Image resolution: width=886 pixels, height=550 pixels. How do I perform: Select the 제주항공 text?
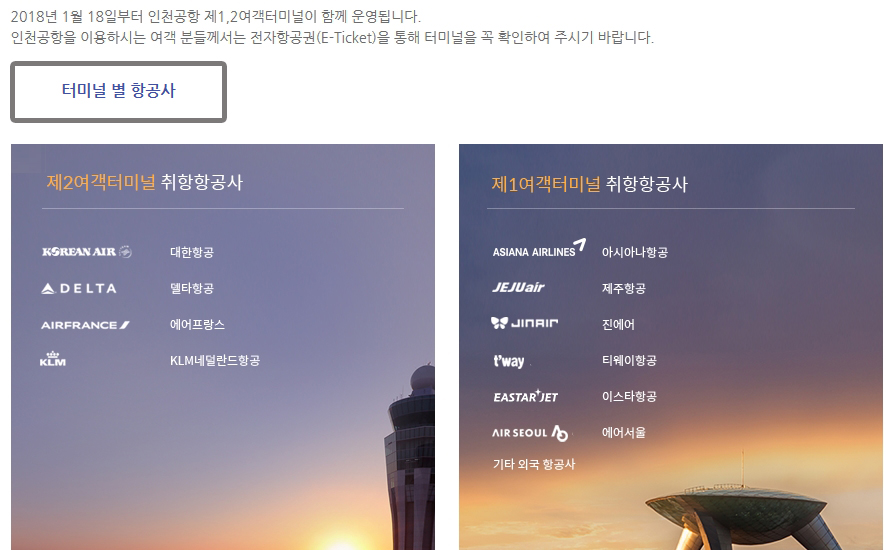pos(623,288)
